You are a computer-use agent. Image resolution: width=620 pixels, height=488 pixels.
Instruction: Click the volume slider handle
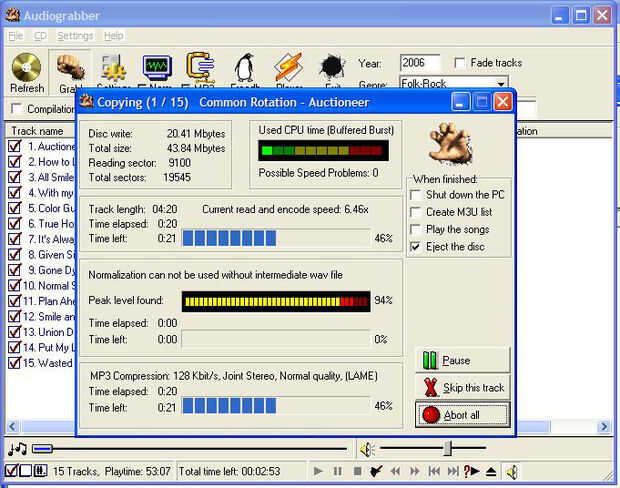click(x=448, y=448)
